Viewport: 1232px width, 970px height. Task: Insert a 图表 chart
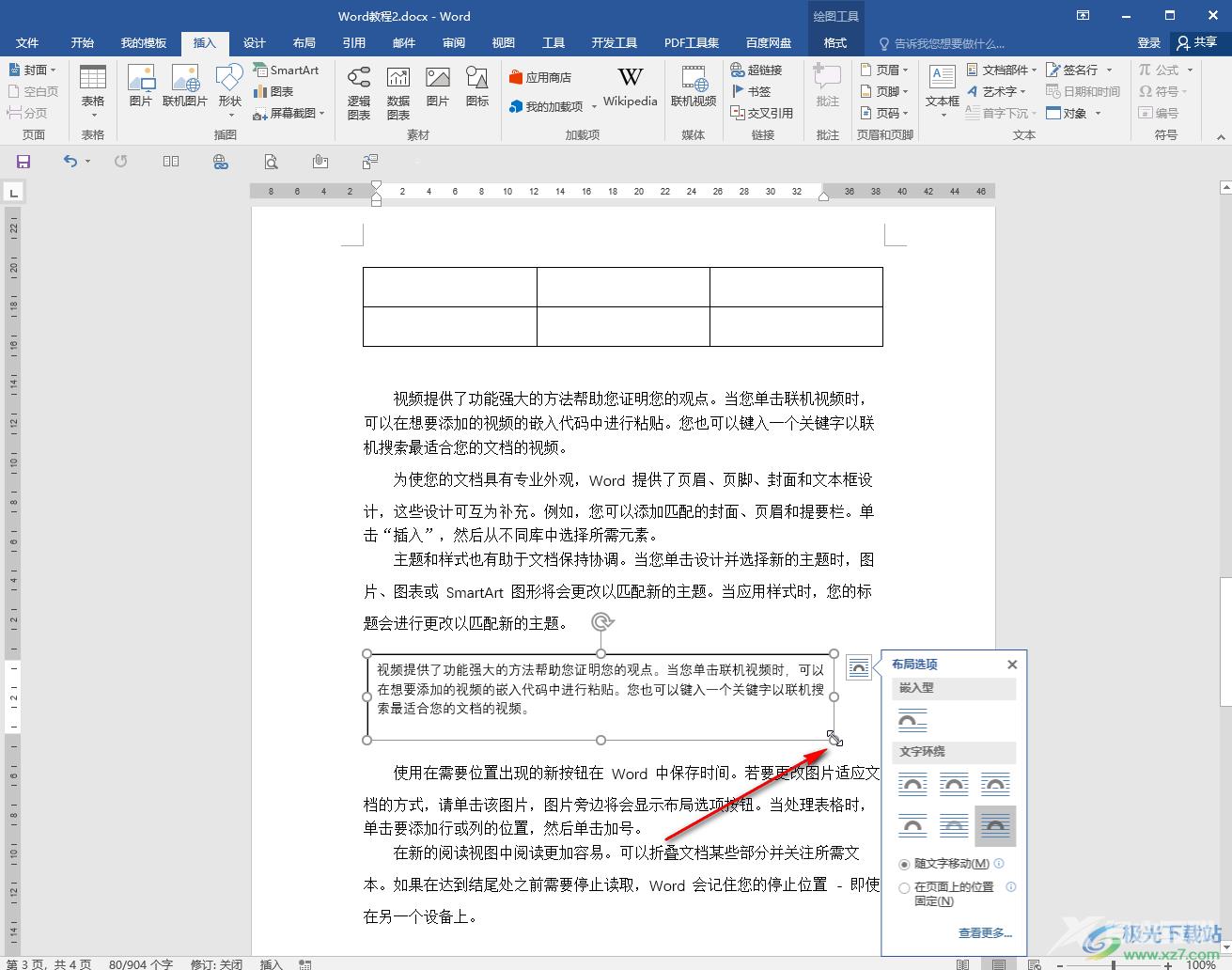(273, 91)
